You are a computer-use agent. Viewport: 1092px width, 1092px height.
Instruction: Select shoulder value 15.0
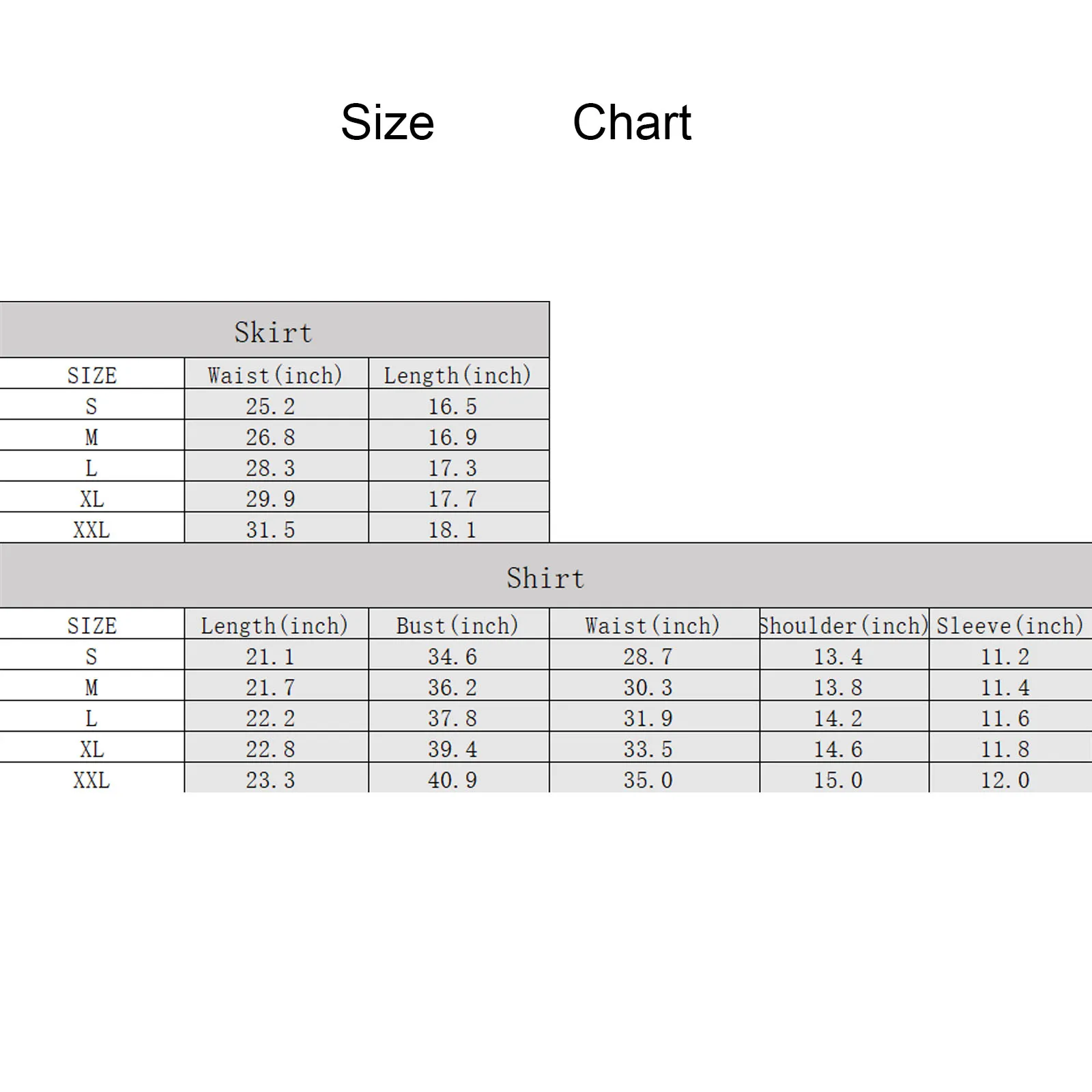(838, 779)
